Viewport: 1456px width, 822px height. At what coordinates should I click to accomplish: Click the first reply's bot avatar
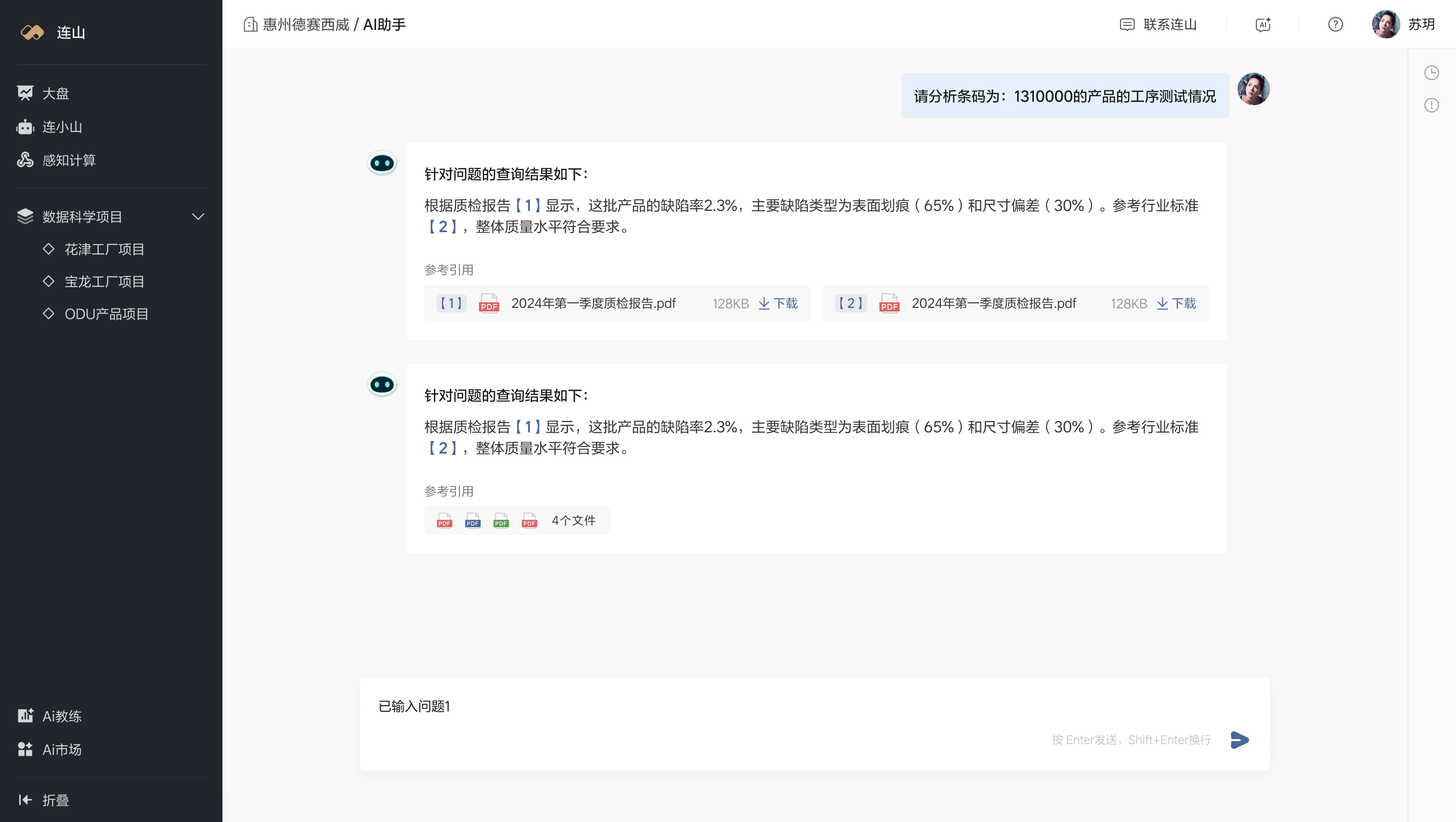tap(382, 163)
